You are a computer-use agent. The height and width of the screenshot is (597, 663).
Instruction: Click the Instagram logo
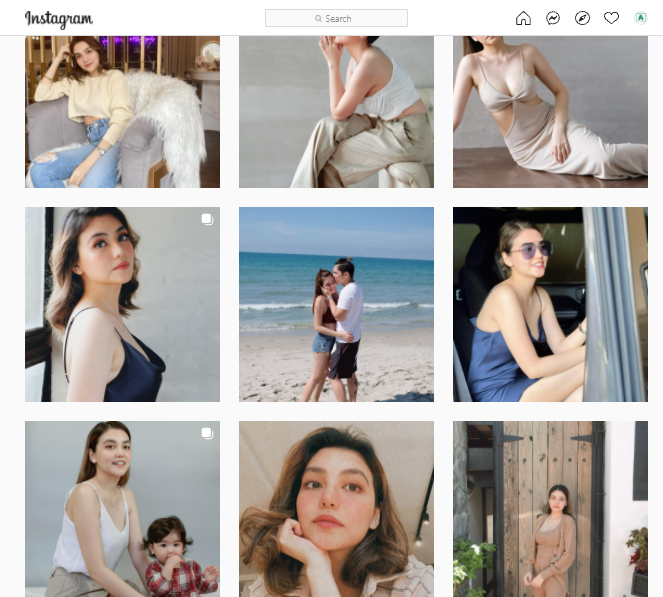tap(59, 19)
